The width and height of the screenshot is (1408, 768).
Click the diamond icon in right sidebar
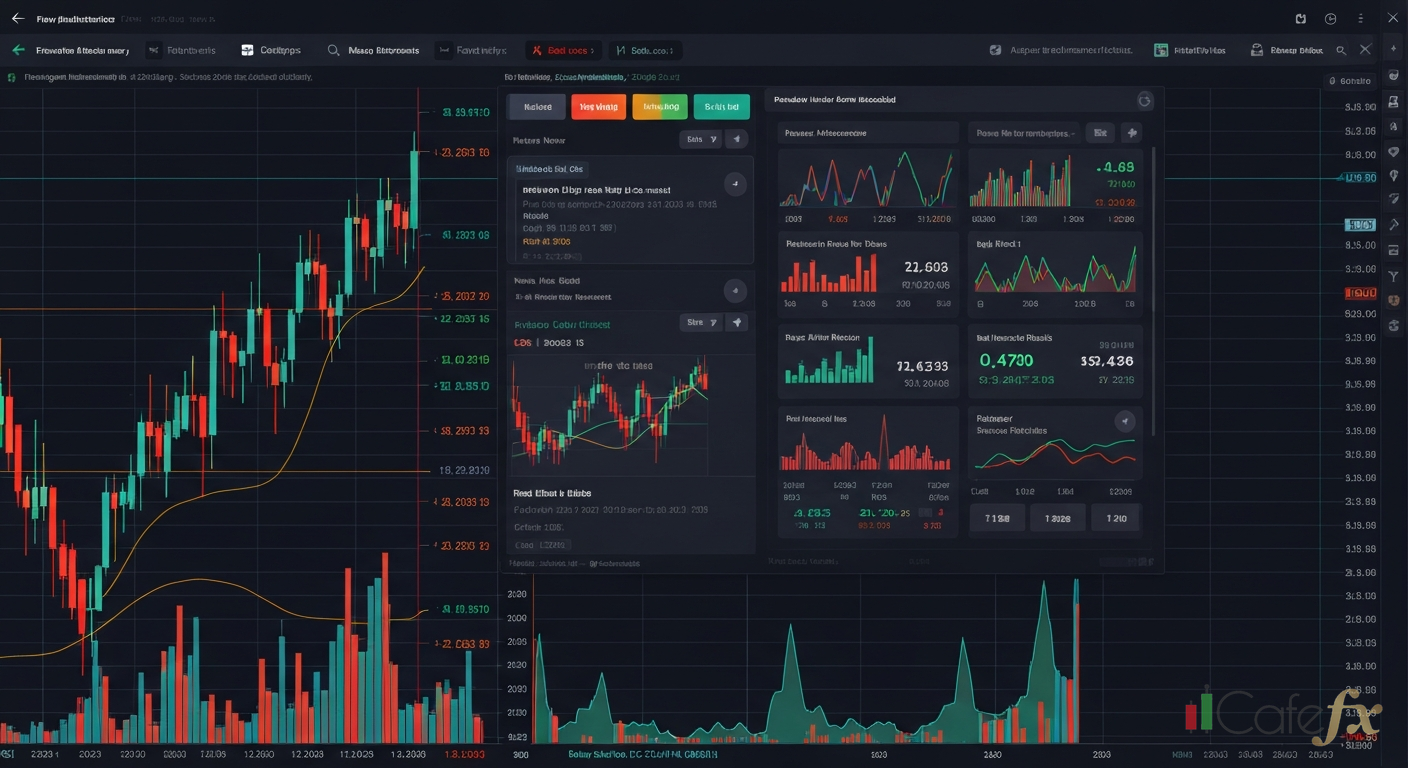coord(1393,152)
